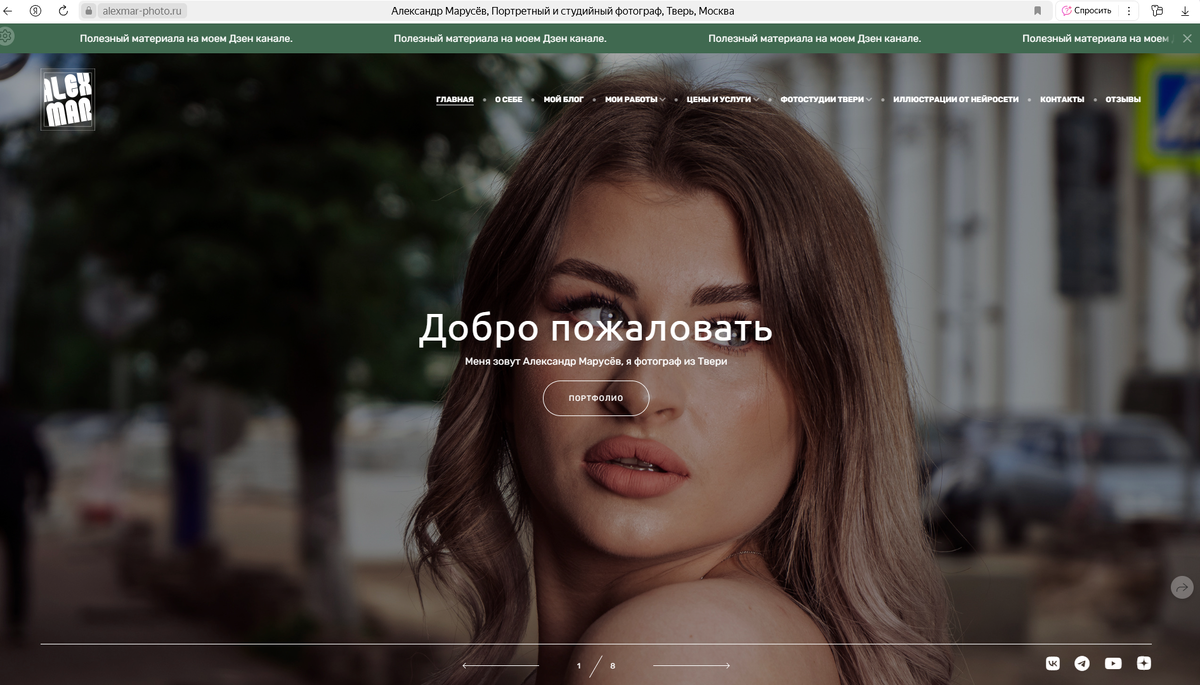1200x685 pixels.
Task: Click the Добро пожаловать heading
Action: pyautogui.click(x=596, y=328)
